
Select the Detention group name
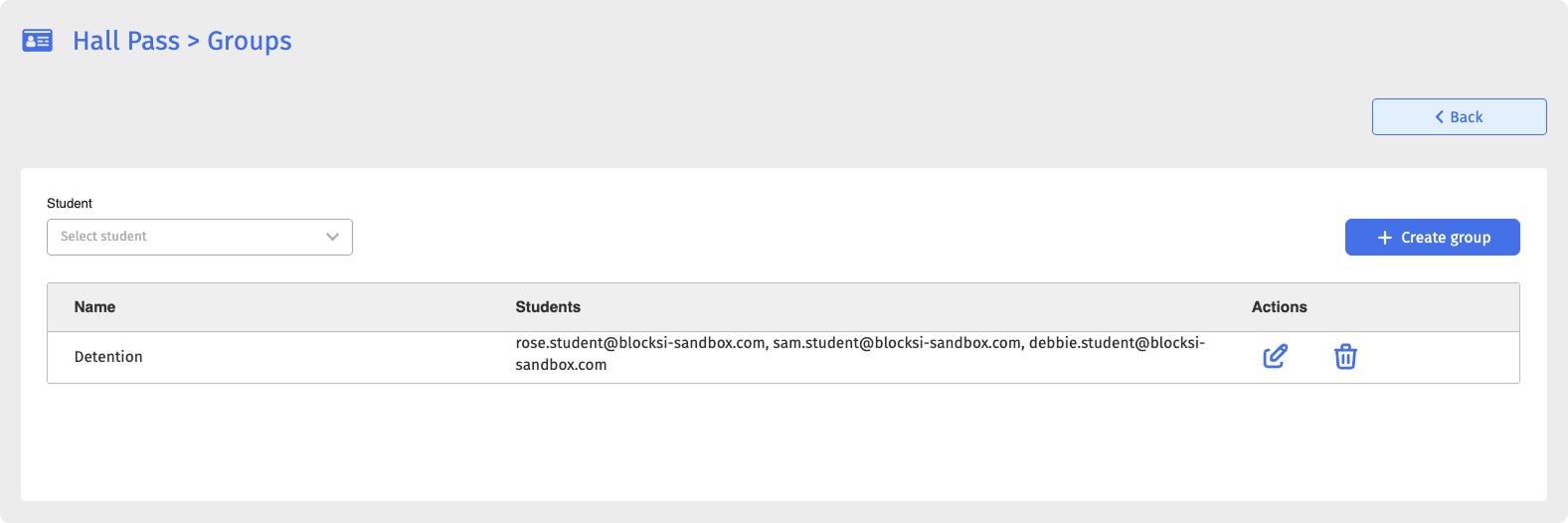[x=108, y=357]
